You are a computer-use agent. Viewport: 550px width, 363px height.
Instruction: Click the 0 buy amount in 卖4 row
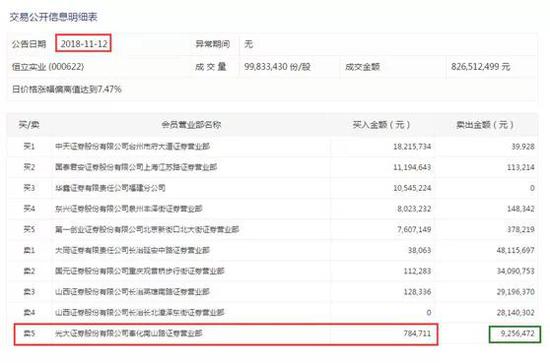pos(428,312)
